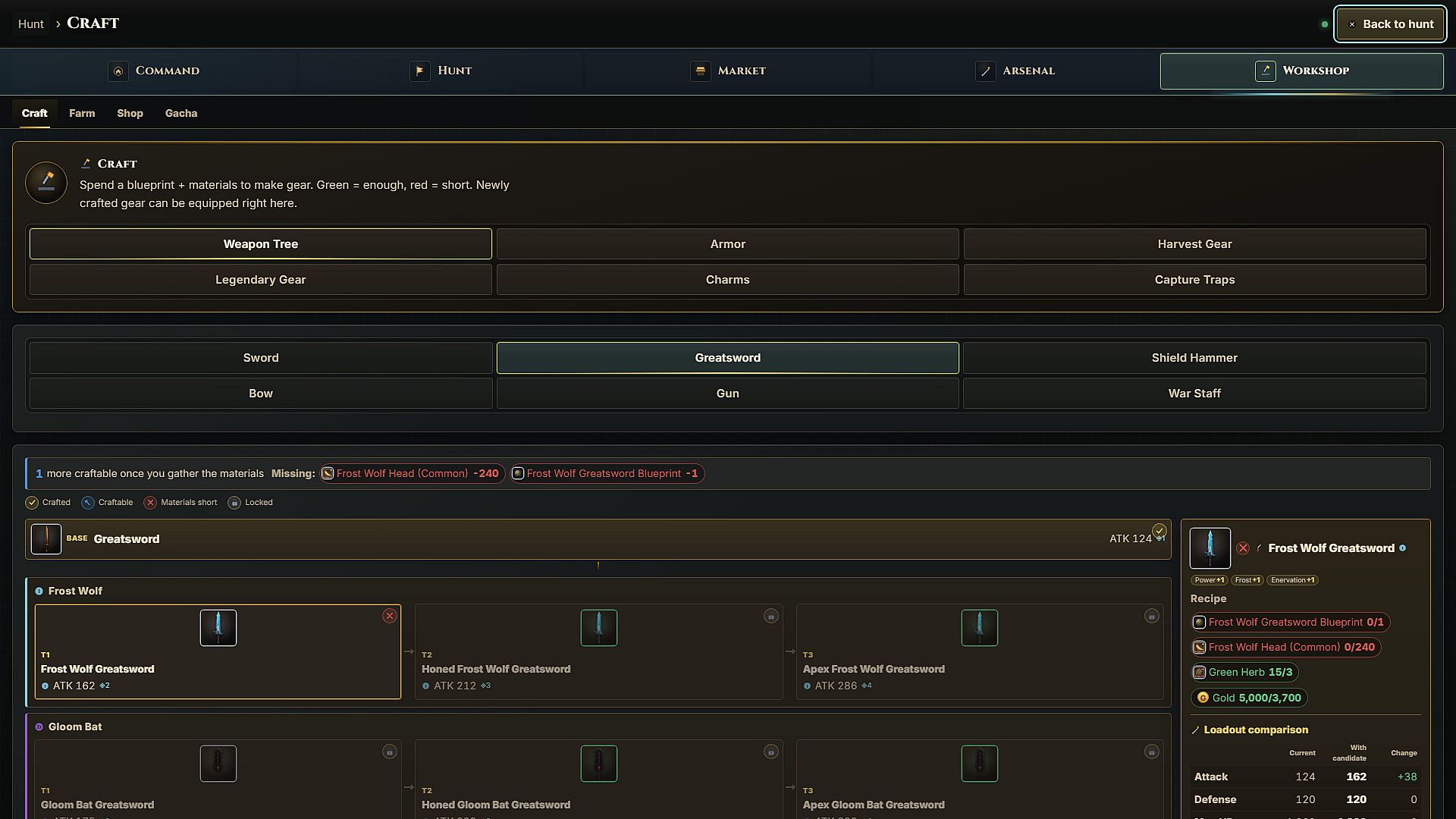Click crafted checkmark on base Greatsword row
Image resolution: width=1456 pixels, height=819 pixels.
1159,531
